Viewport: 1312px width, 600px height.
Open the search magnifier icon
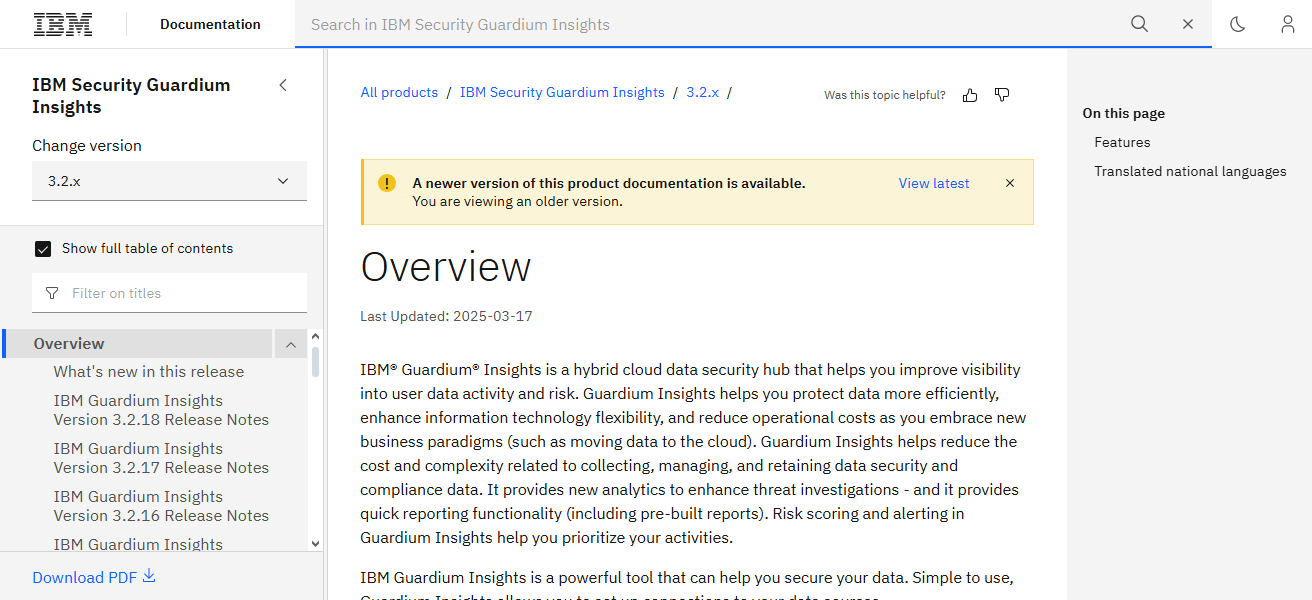(1139, 23)
